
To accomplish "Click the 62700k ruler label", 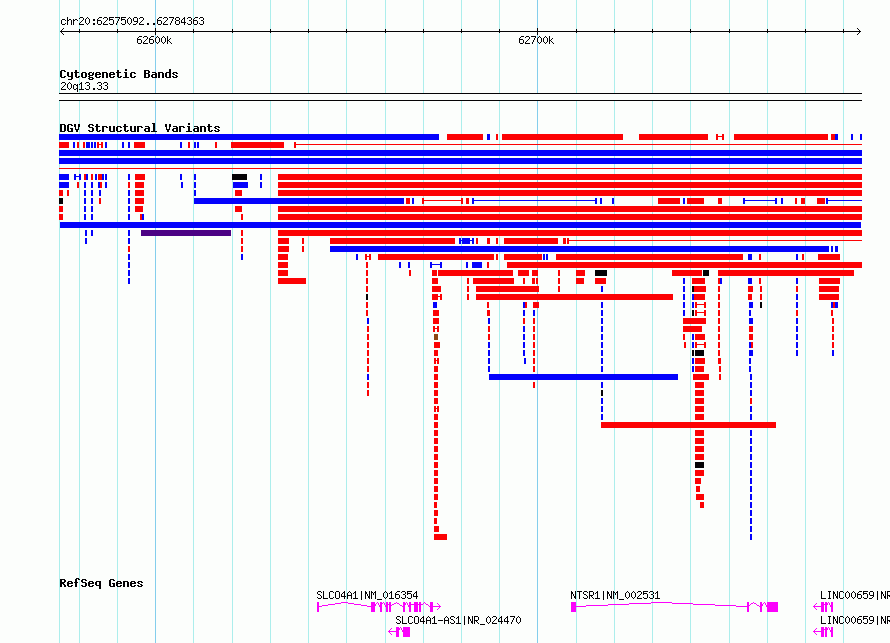I will [536, 40].
